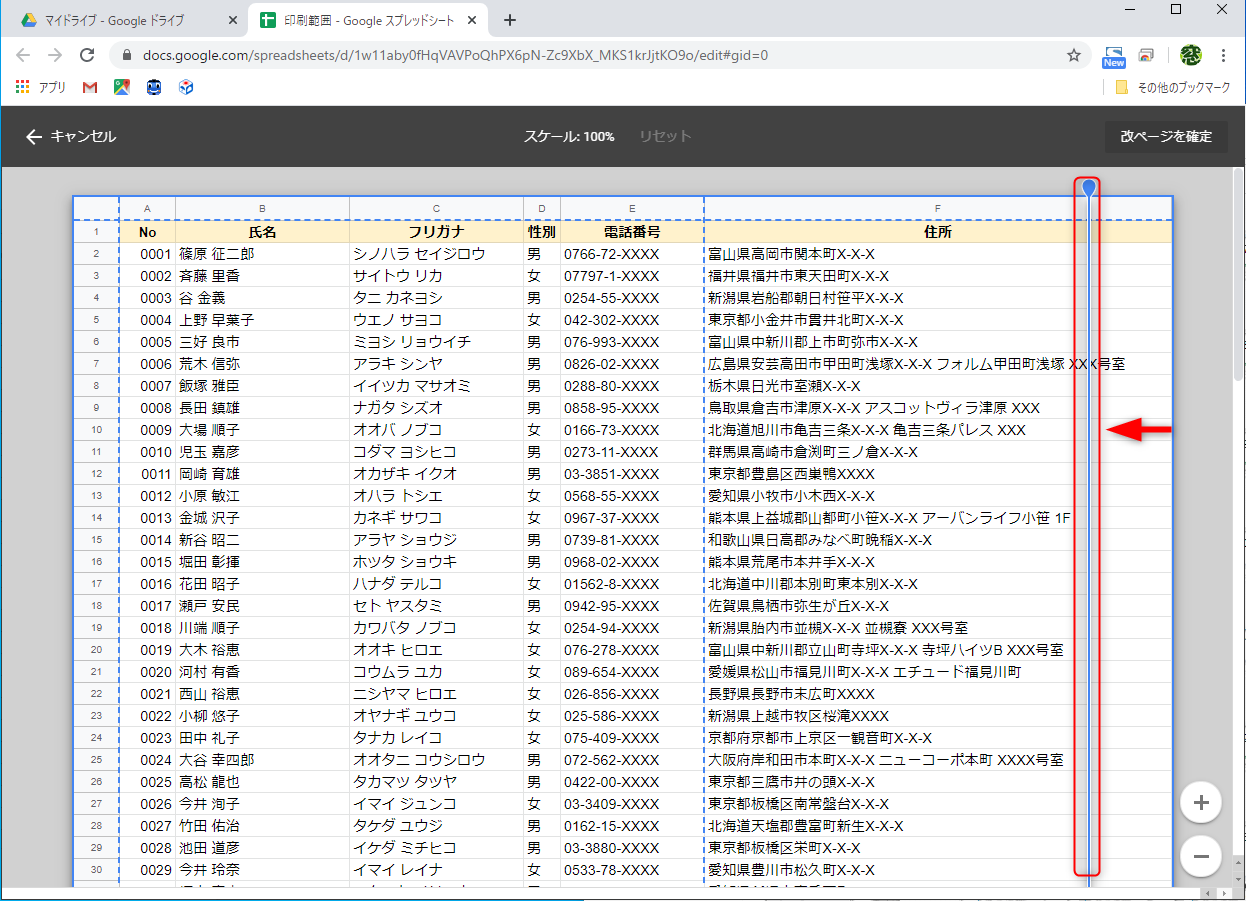Zoom out using the minus button
Screen dimensions: 1246x901
coord(1200,856)
